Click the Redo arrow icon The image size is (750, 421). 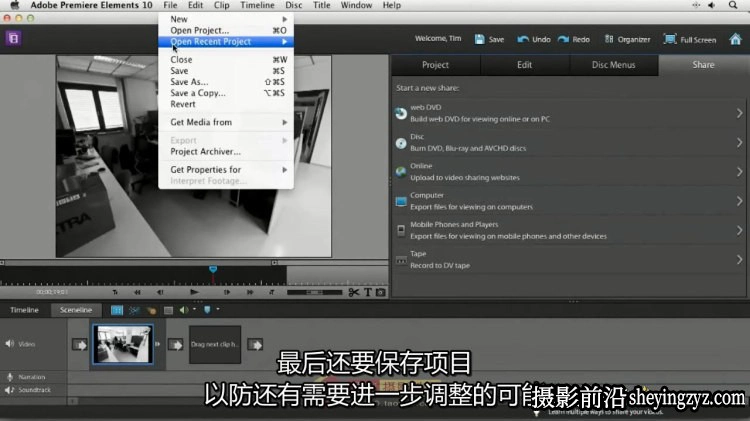tap(563, 39)
